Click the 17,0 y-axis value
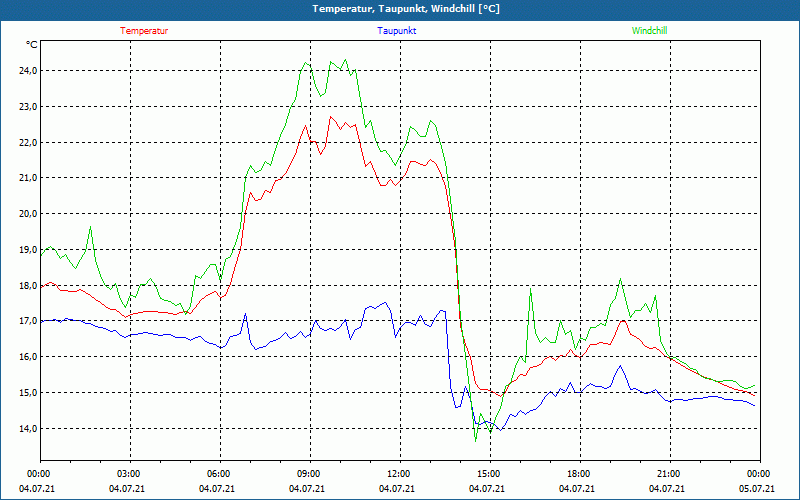 (x=29, y=321)
